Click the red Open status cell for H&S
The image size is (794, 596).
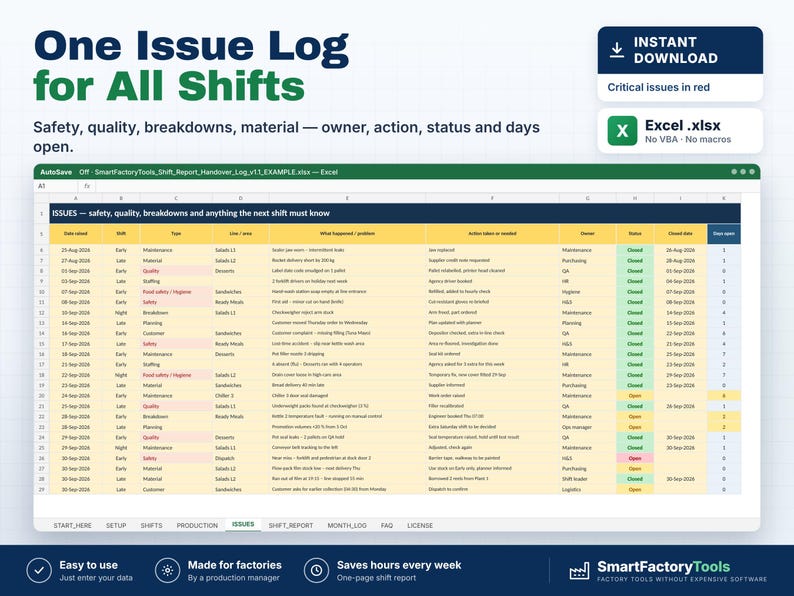coord(635,458)
